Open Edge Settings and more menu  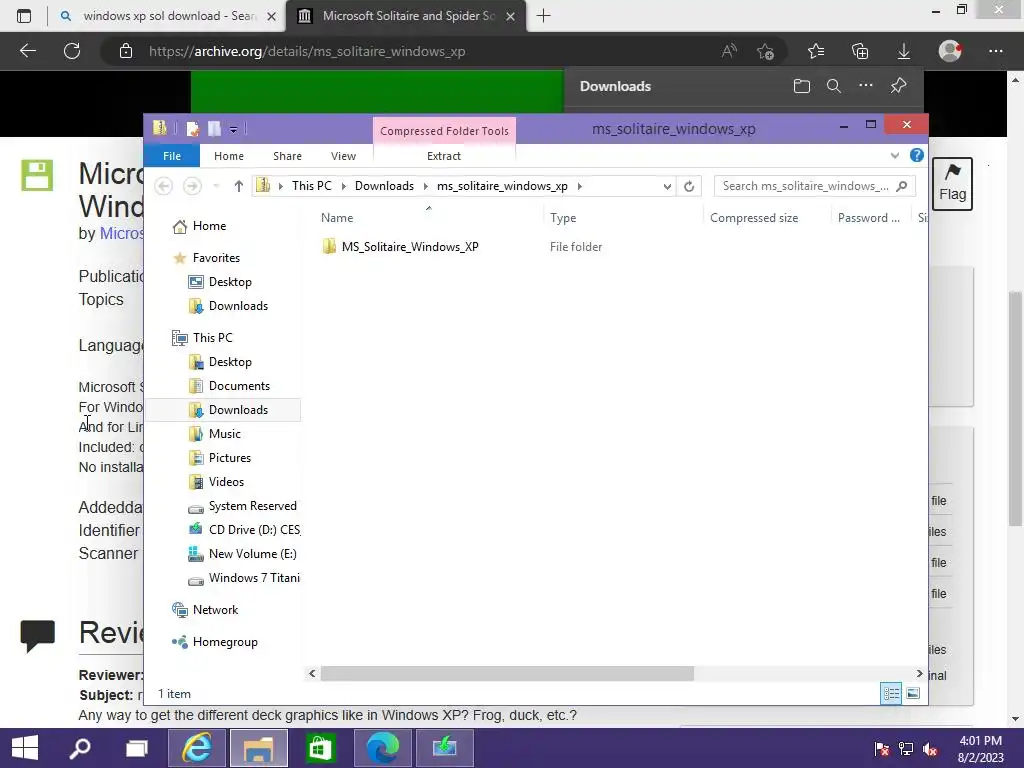995,51
